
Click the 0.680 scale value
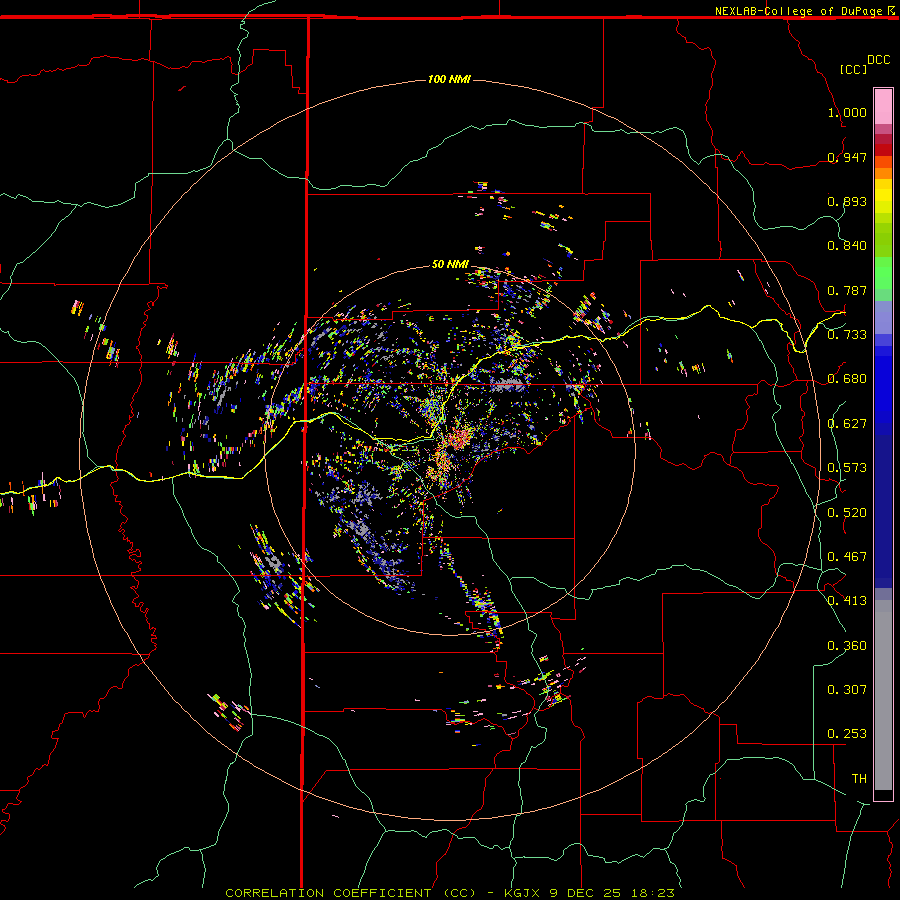(847, 379)
